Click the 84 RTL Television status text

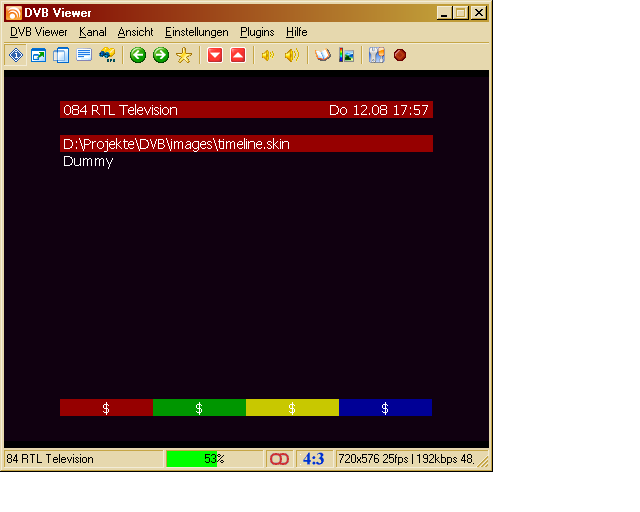pos(50,459)
